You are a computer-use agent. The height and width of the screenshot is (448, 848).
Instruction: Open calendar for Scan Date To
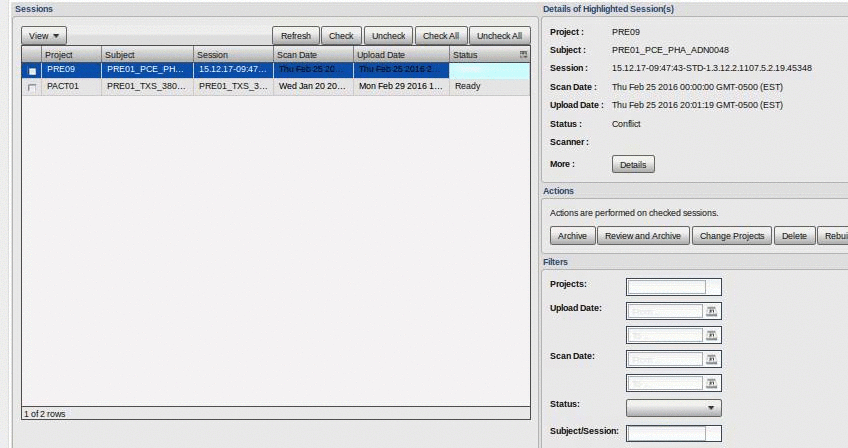712,383
